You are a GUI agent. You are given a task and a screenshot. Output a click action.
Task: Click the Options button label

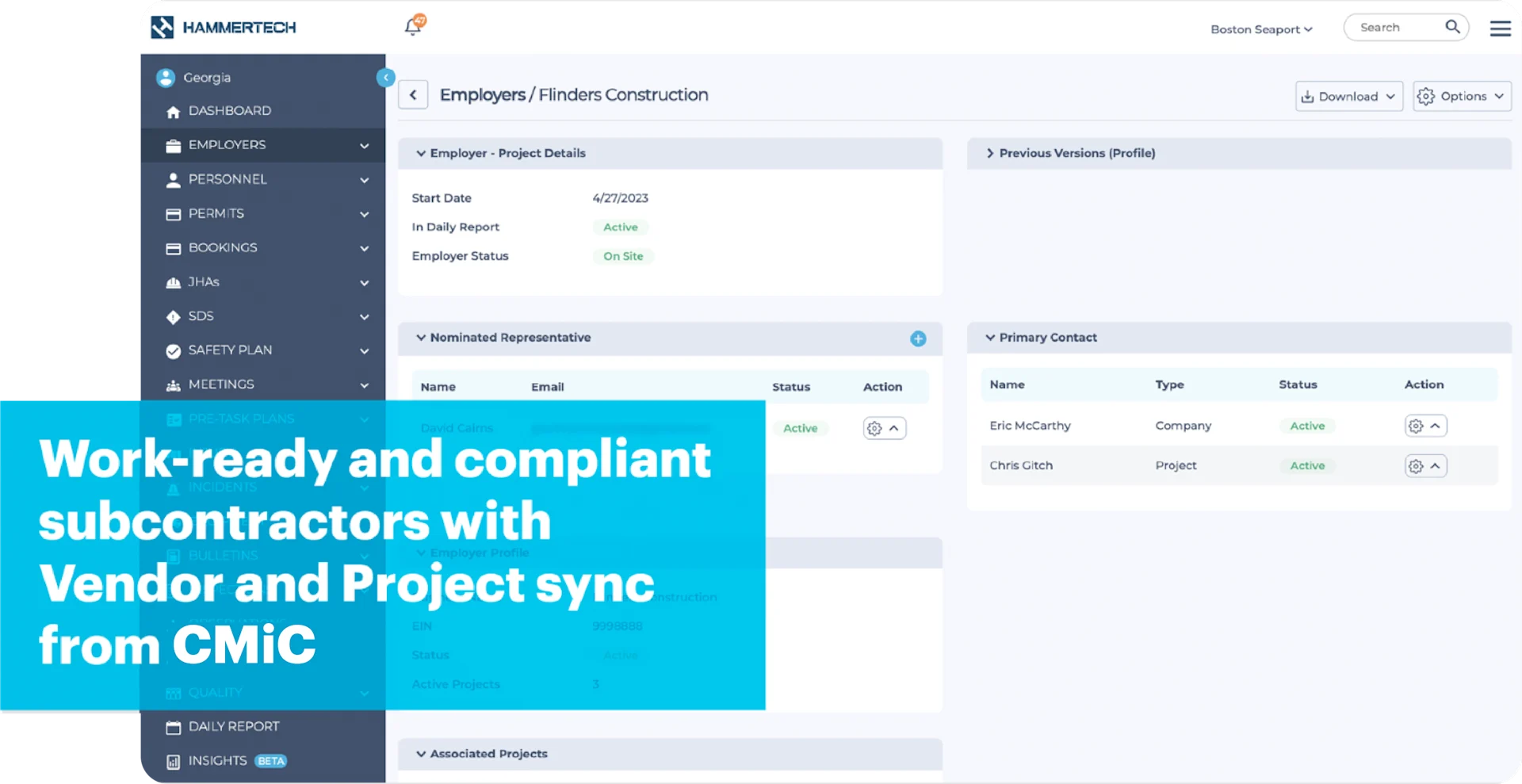coord(1463,96)
